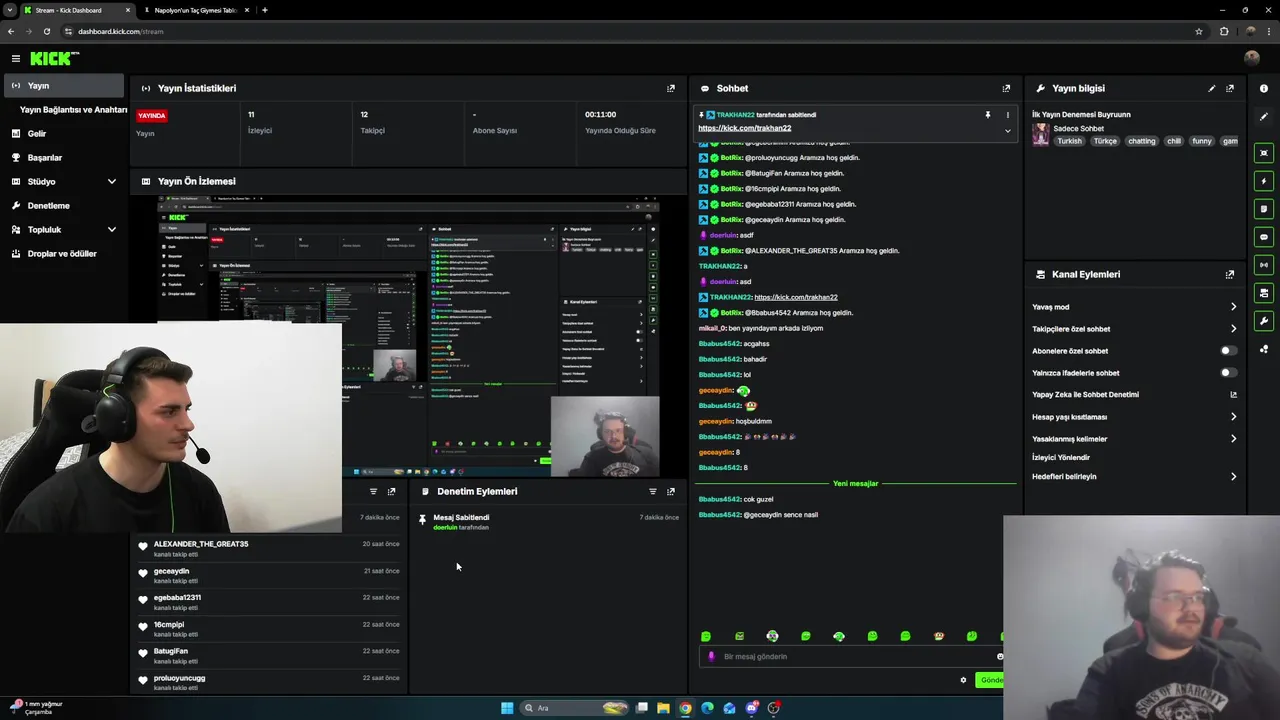Pop out the Sohbet chat panel

1006,88
